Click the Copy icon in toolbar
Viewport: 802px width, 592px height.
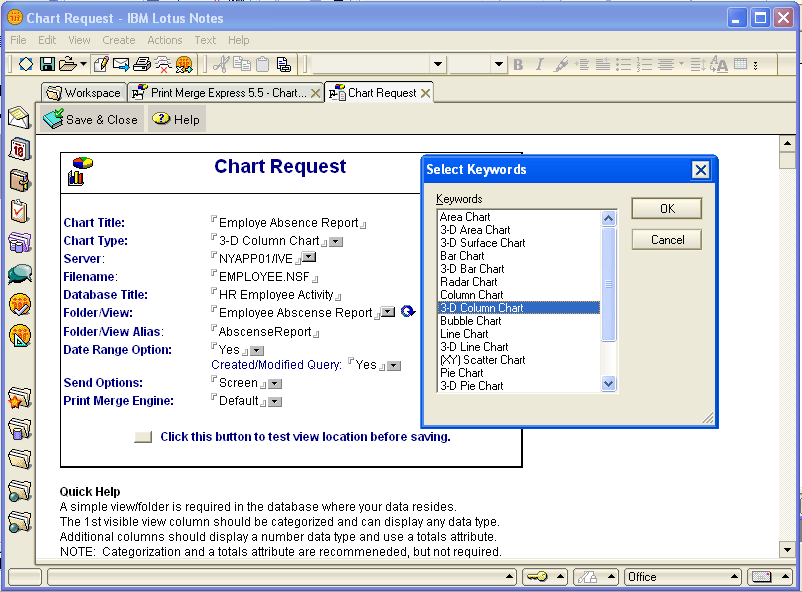(241, 64)
